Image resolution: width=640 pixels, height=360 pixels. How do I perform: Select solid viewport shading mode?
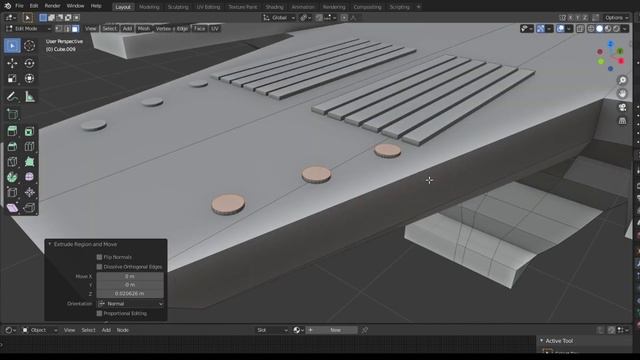tap(599, 29)
